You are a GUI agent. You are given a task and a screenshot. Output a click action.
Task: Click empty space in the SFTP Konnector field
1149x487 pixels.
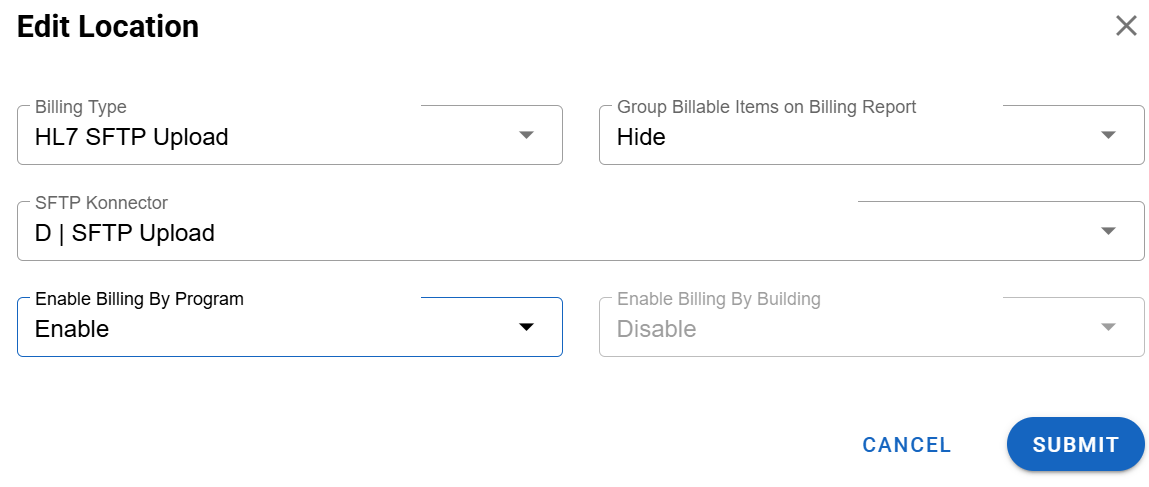pyautogui.click(x=650, y=233)
